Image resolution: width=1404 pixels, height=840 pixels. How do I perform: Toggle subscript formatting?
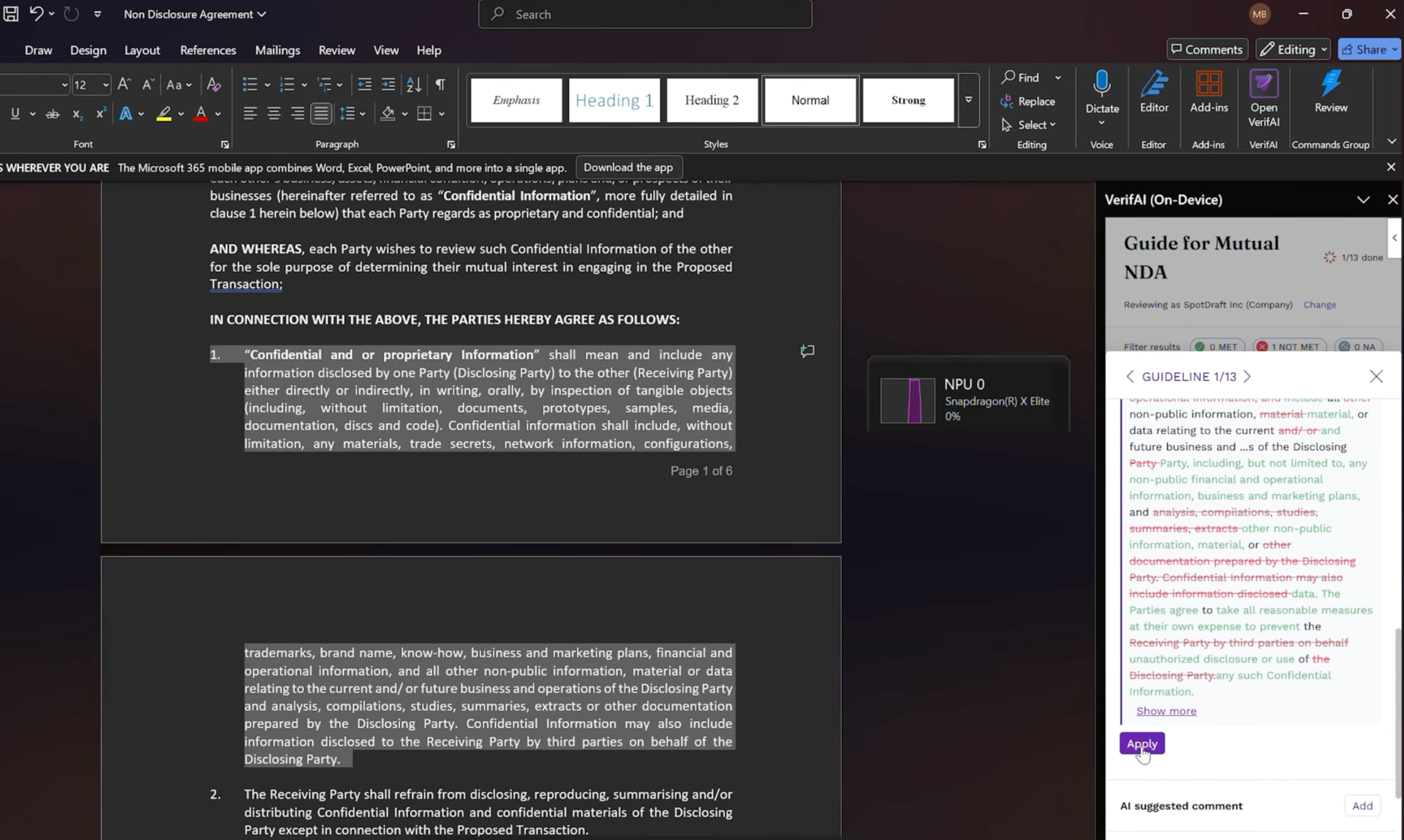76,113
